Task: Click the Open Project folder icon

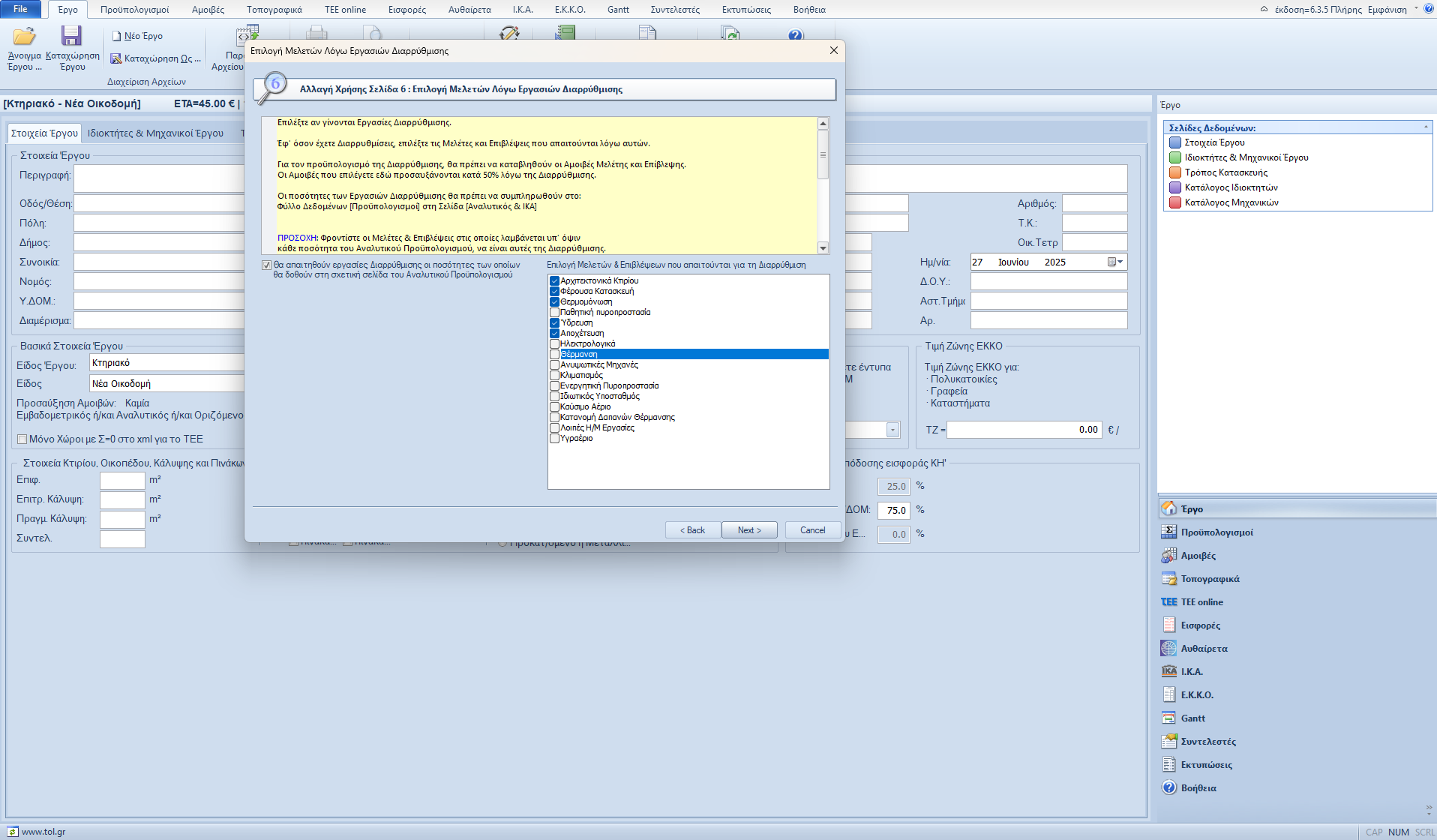Action: [x=24, y=36]
